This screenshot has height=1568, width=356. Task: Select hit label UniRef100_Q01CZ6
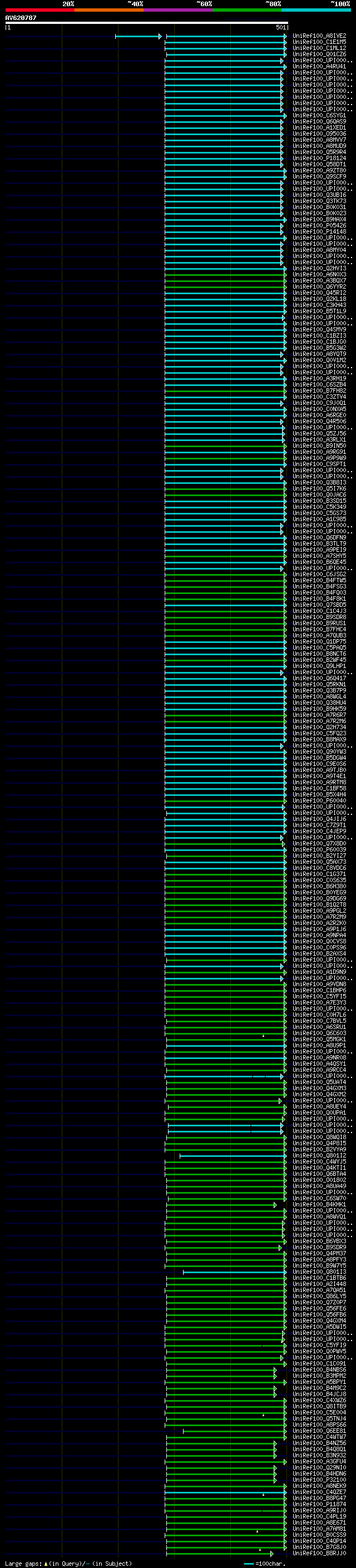point(319,54)
